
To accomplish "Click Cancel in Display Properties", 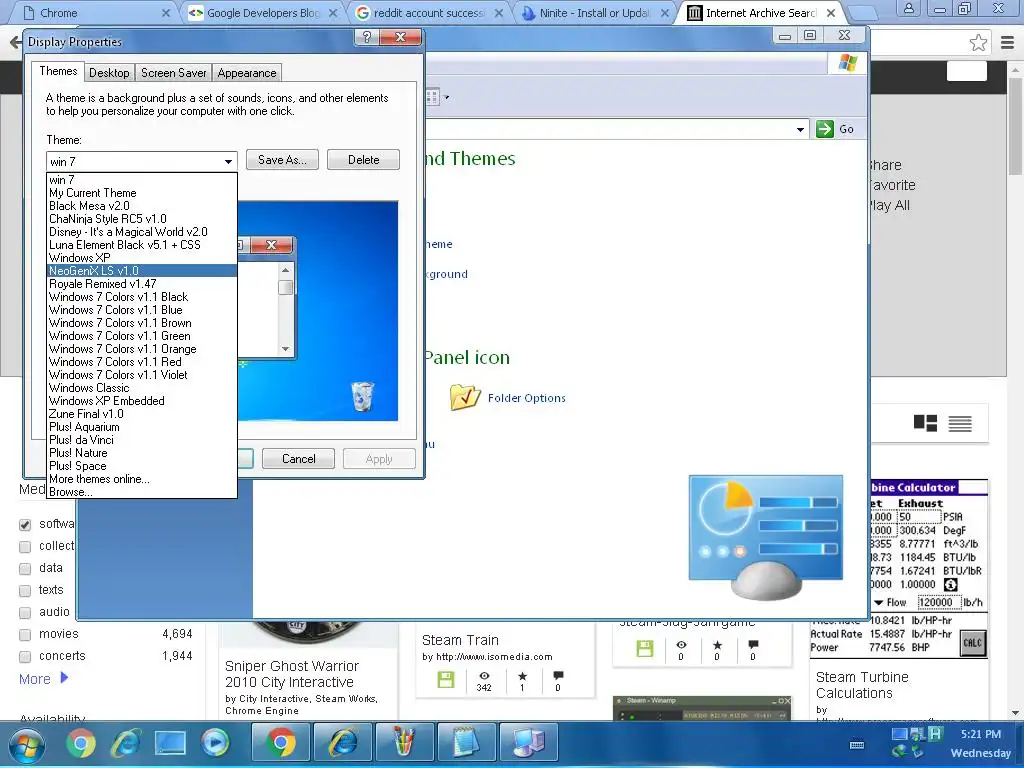I will (x=298, y=458).
